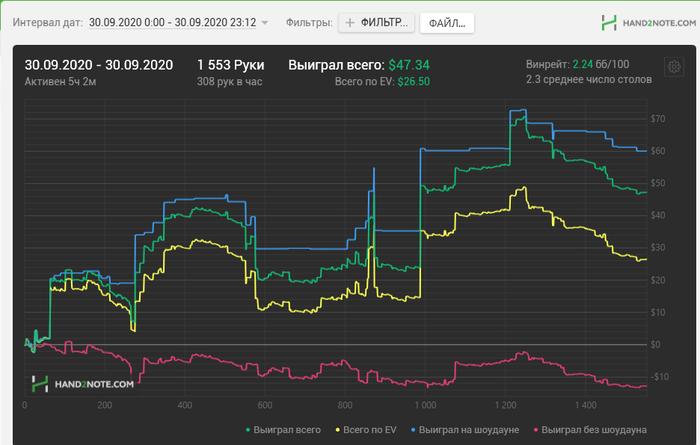Click the plus icon on filter button
Image resolution: width=700 pixels, height=445 pixels.
pyautogui.click(x=350, y=23)
